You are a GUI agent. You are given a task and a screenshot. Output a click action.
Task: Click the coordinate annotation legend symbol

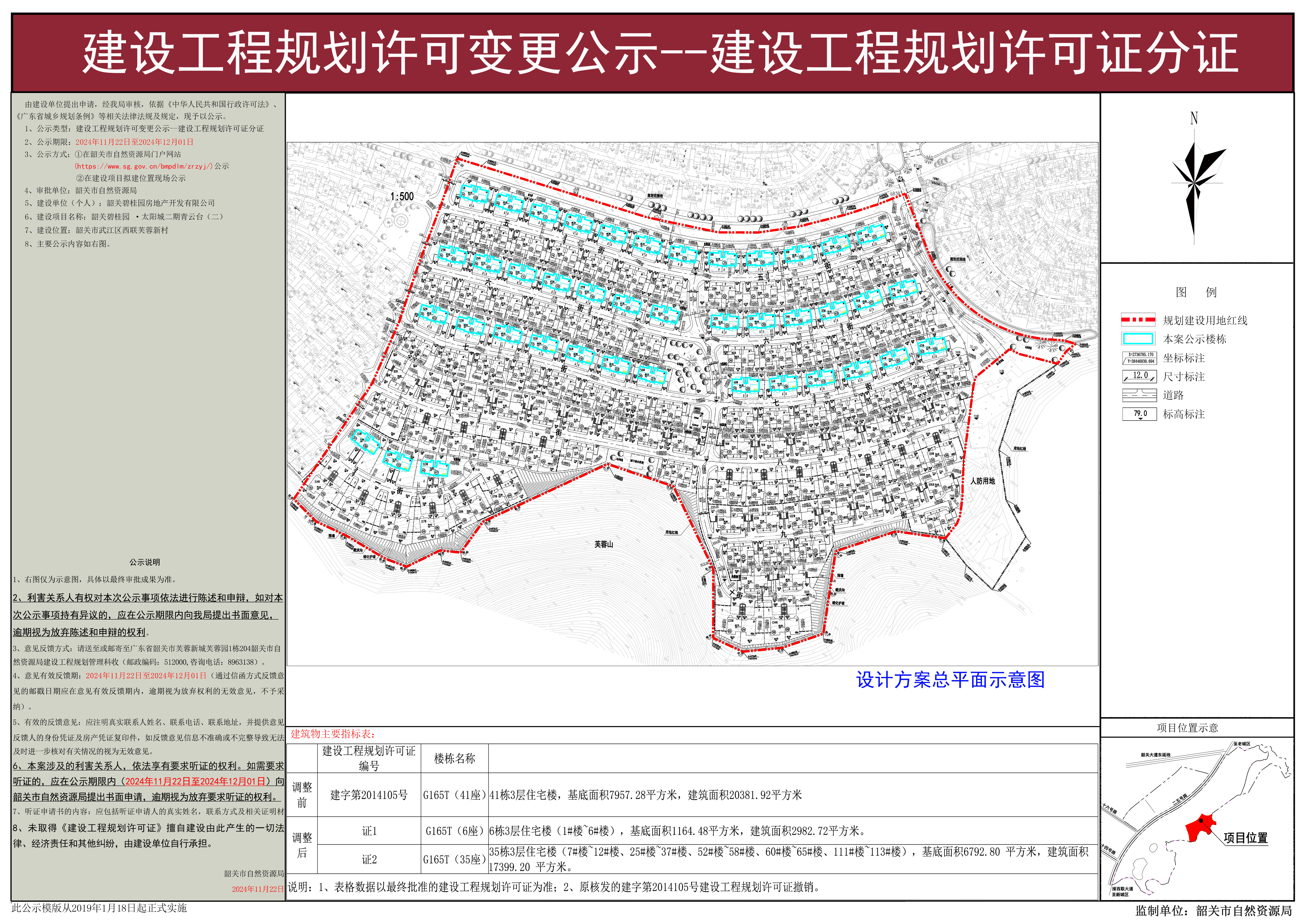(1139, 358)
